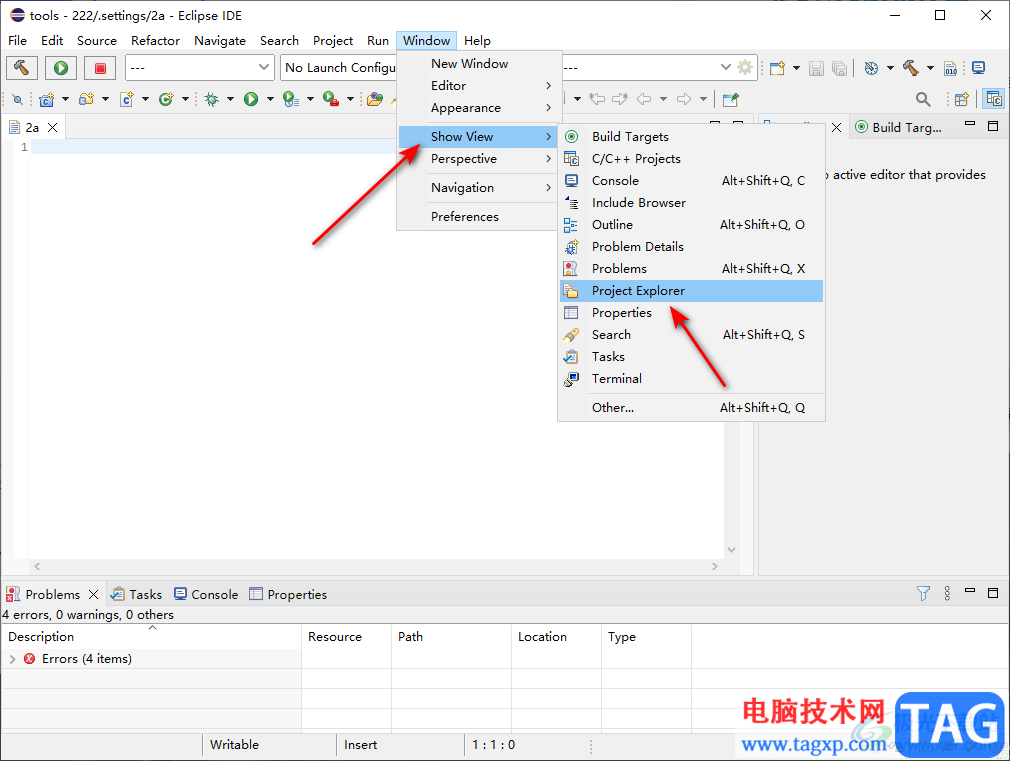Open the Help menu
1010x761 pixels.
click(477, 41)
